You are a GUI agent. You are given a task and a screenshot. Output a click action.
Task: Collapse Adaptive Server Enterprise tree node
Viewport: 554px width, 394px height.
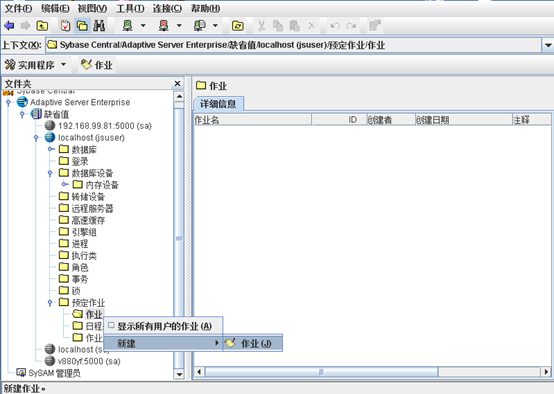click(x=8, y=102)
